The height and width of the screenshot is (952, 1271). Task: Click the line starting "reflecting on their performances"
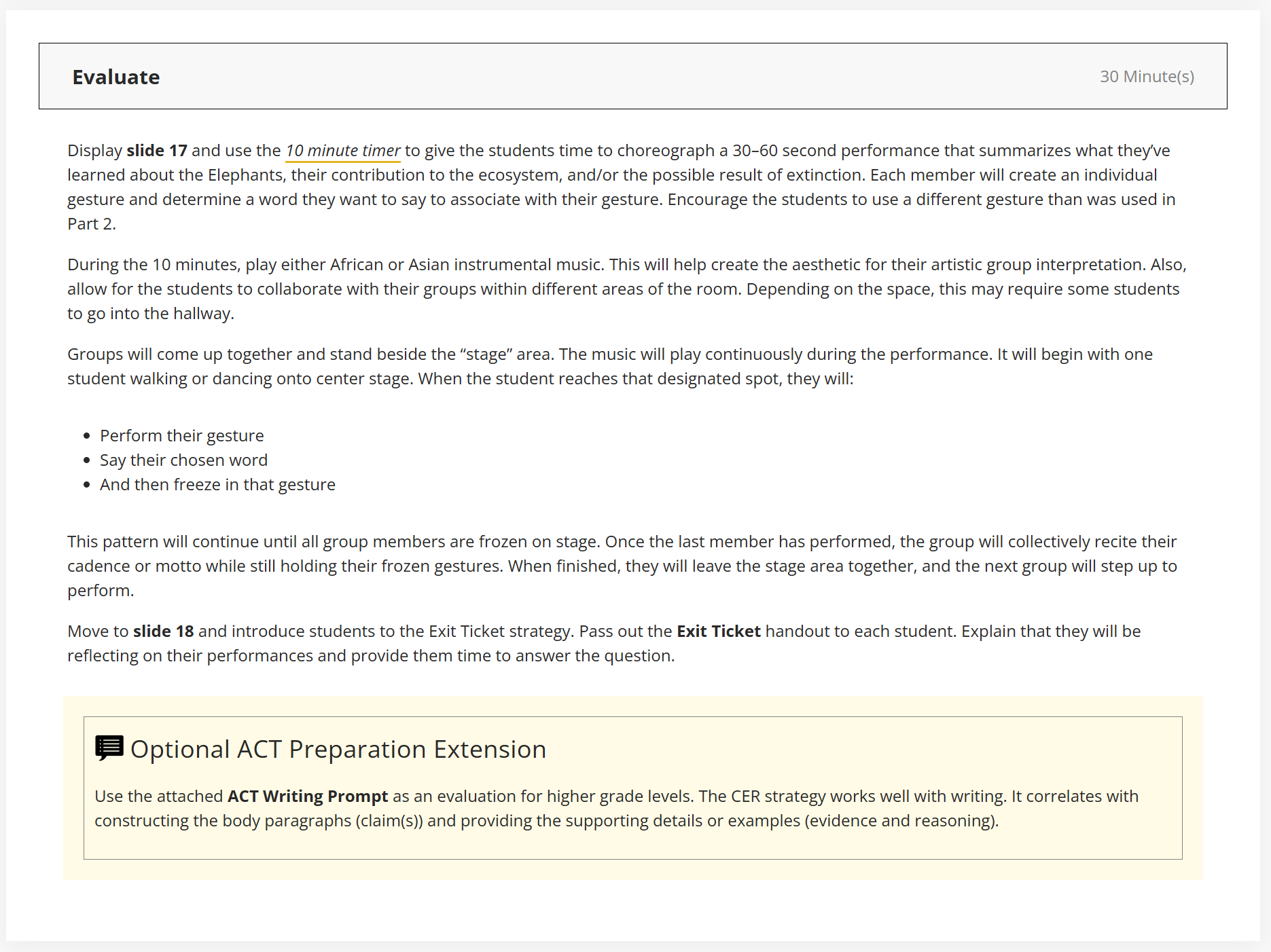[x=370, y=656]
